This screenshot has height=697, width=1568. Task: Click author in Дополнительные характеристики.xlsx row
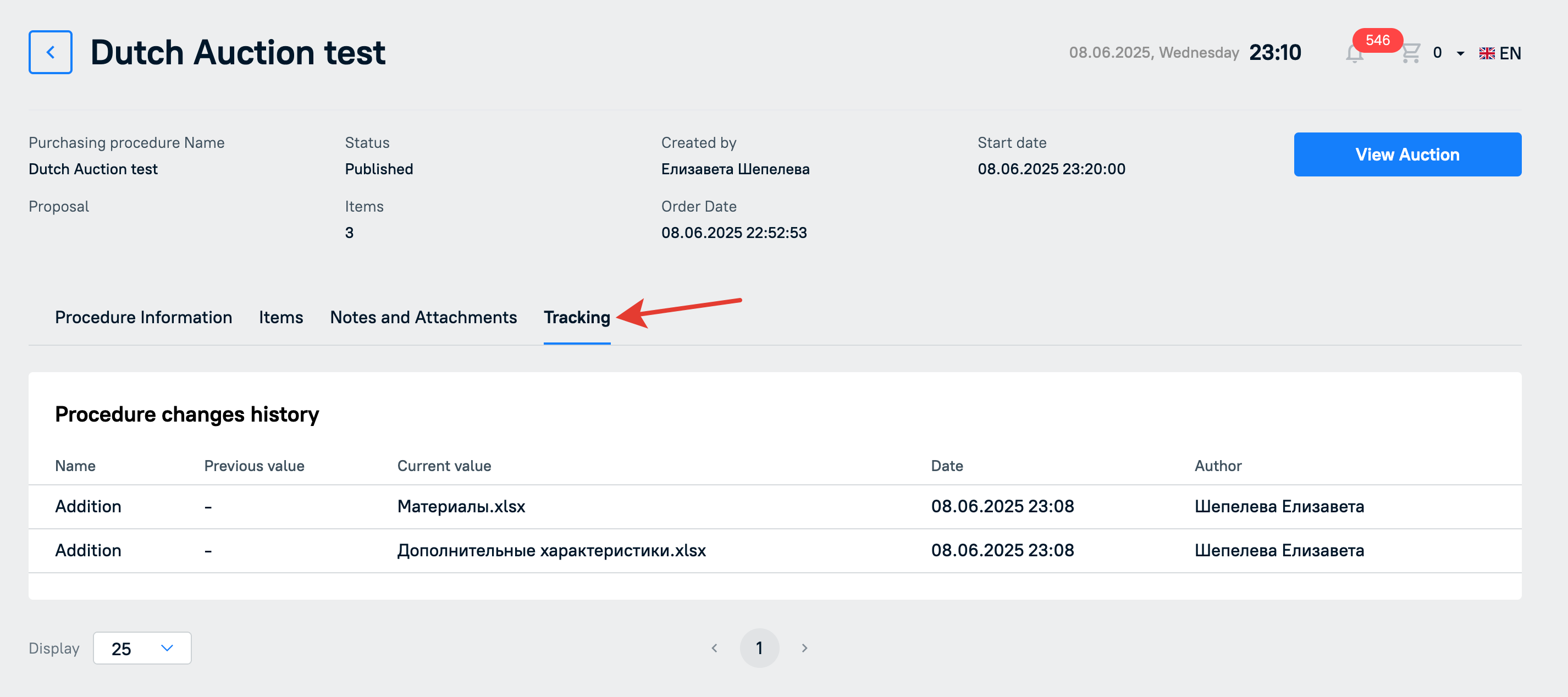pyautogui.click(x=1279, y=550)
